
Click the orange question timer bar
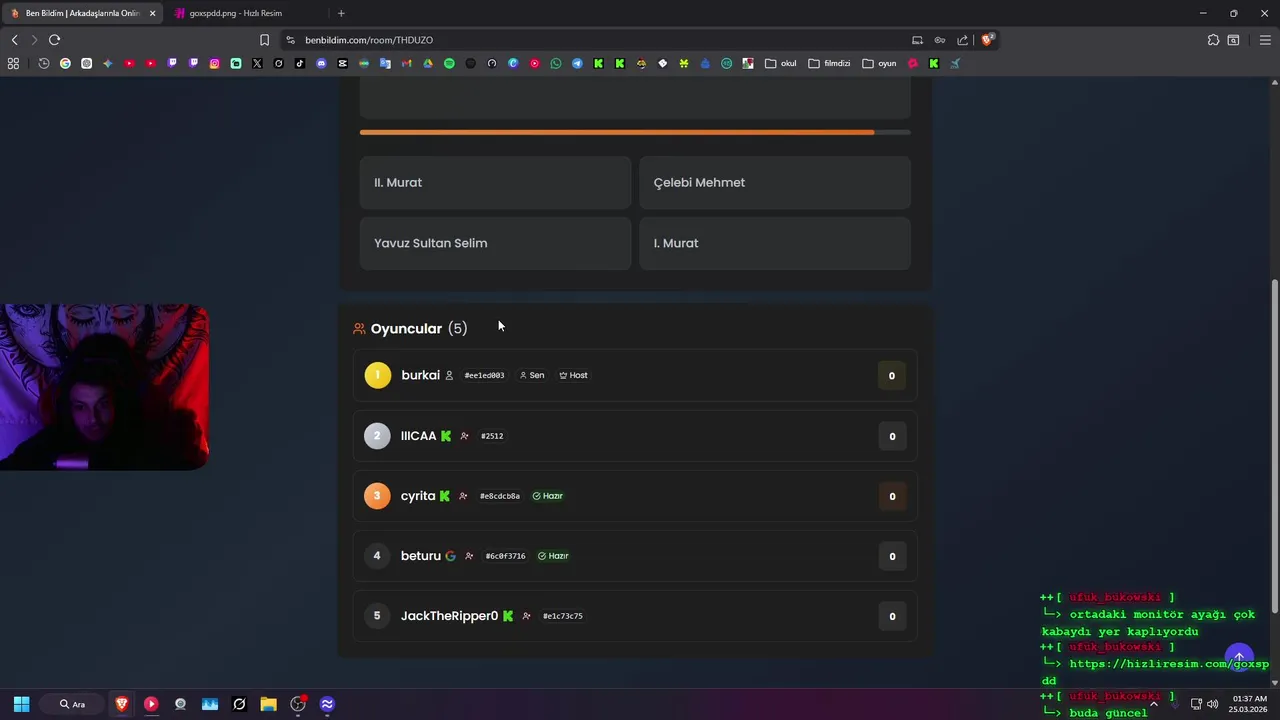tap(616, 132)
